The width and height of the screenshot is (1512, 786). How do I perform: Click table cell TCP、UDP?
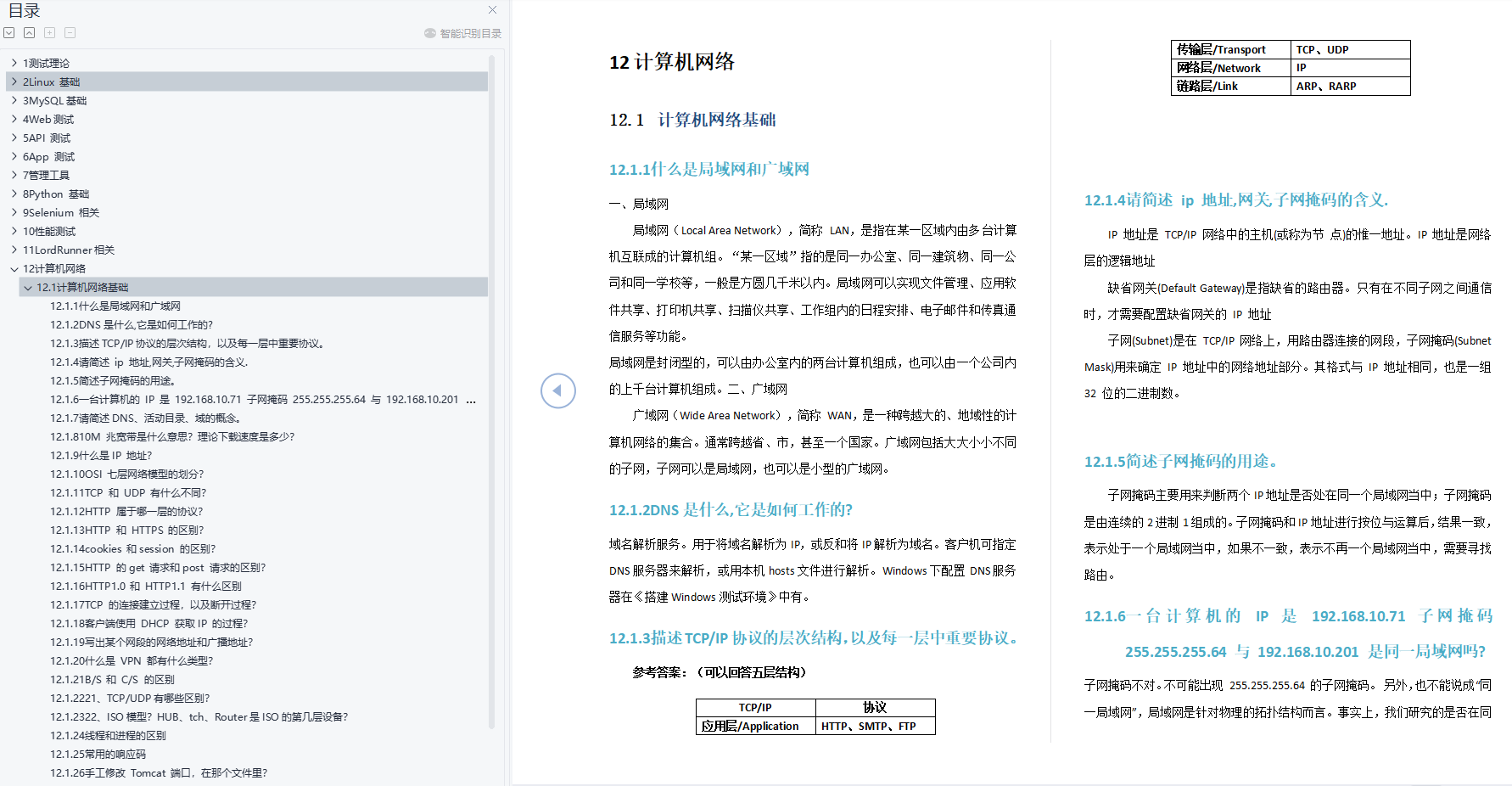tap(1350, 49)
